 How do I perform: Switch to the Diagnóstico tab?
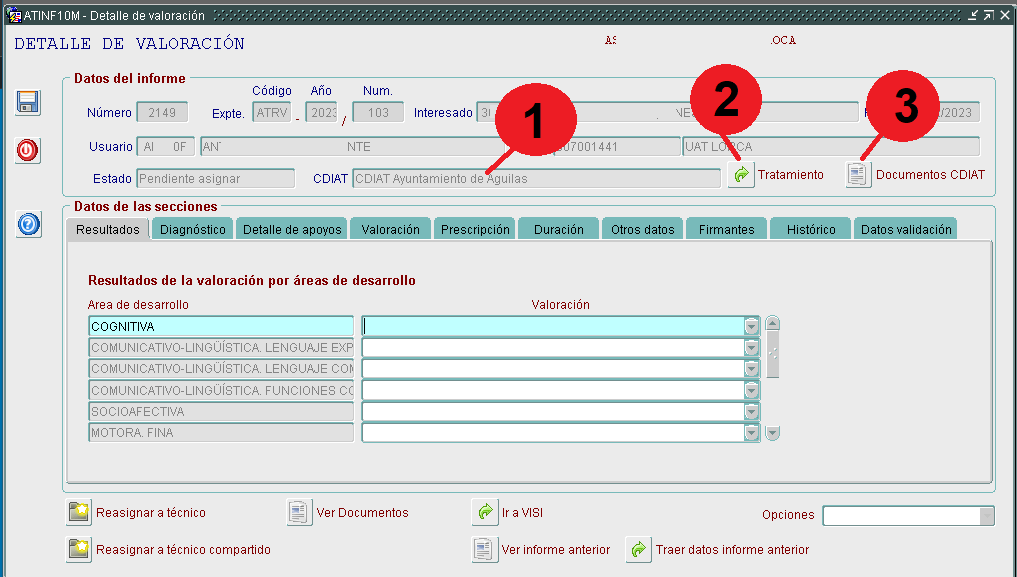[x=192, y=229]
